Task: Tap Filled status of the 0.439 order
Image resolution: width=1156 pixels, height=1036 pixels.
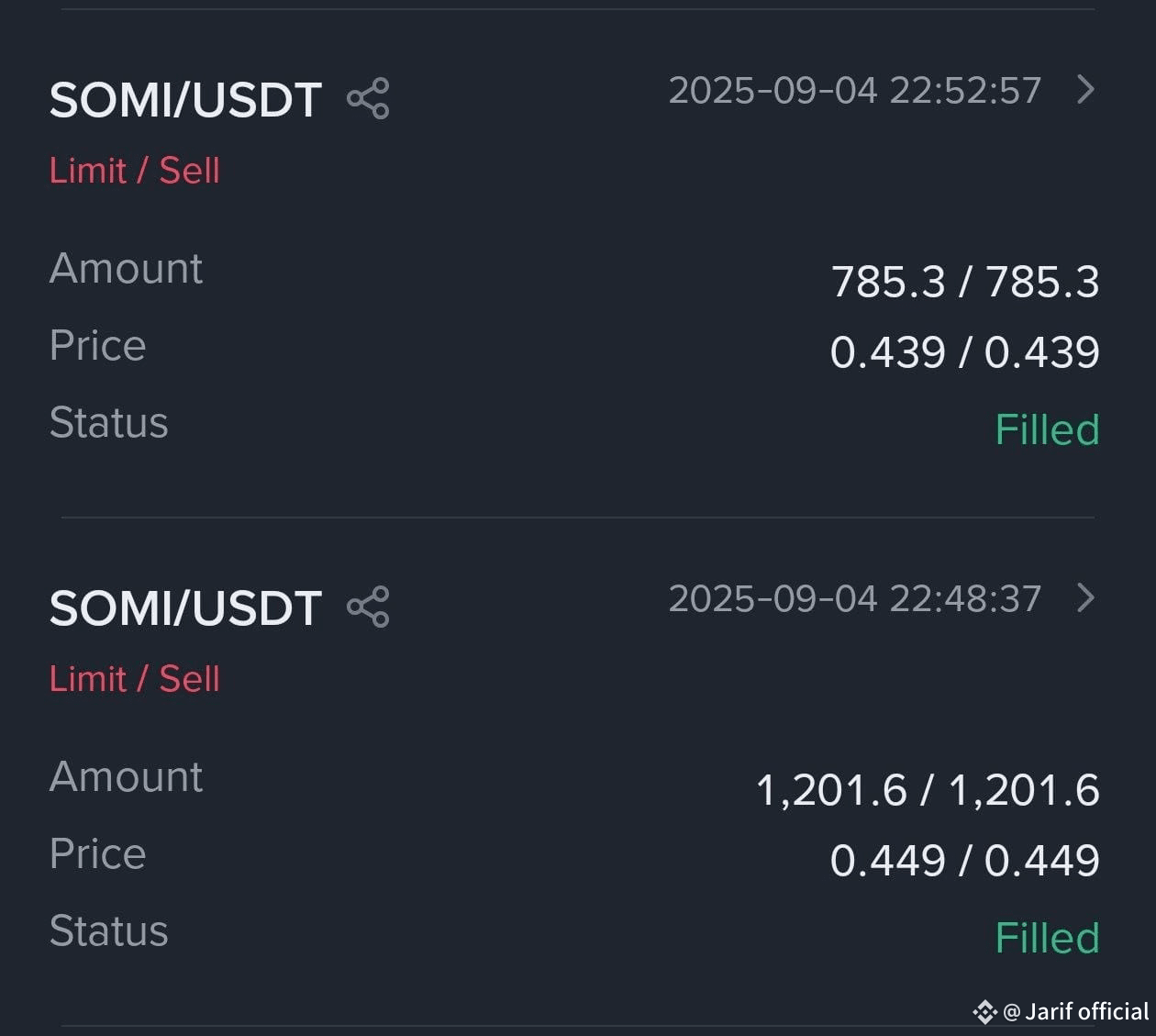Action: click(x=1048, y=429)
